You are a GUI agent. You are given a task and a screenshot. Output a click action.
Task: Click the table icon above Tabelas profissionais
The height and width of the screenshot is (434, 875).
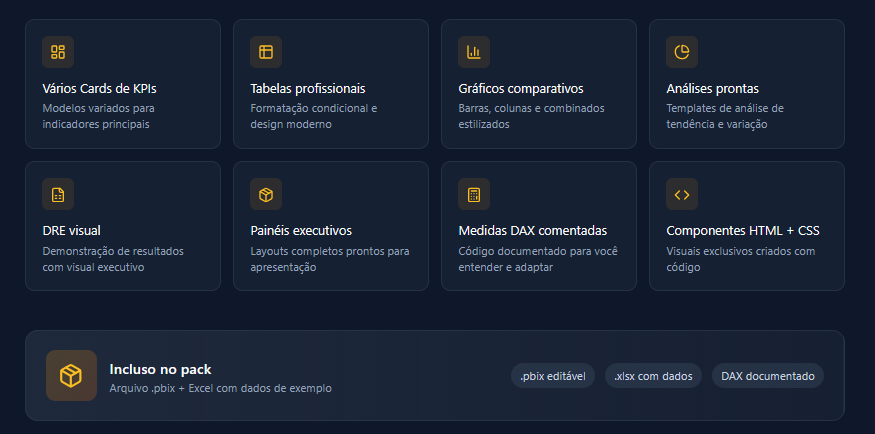point(266,52)
